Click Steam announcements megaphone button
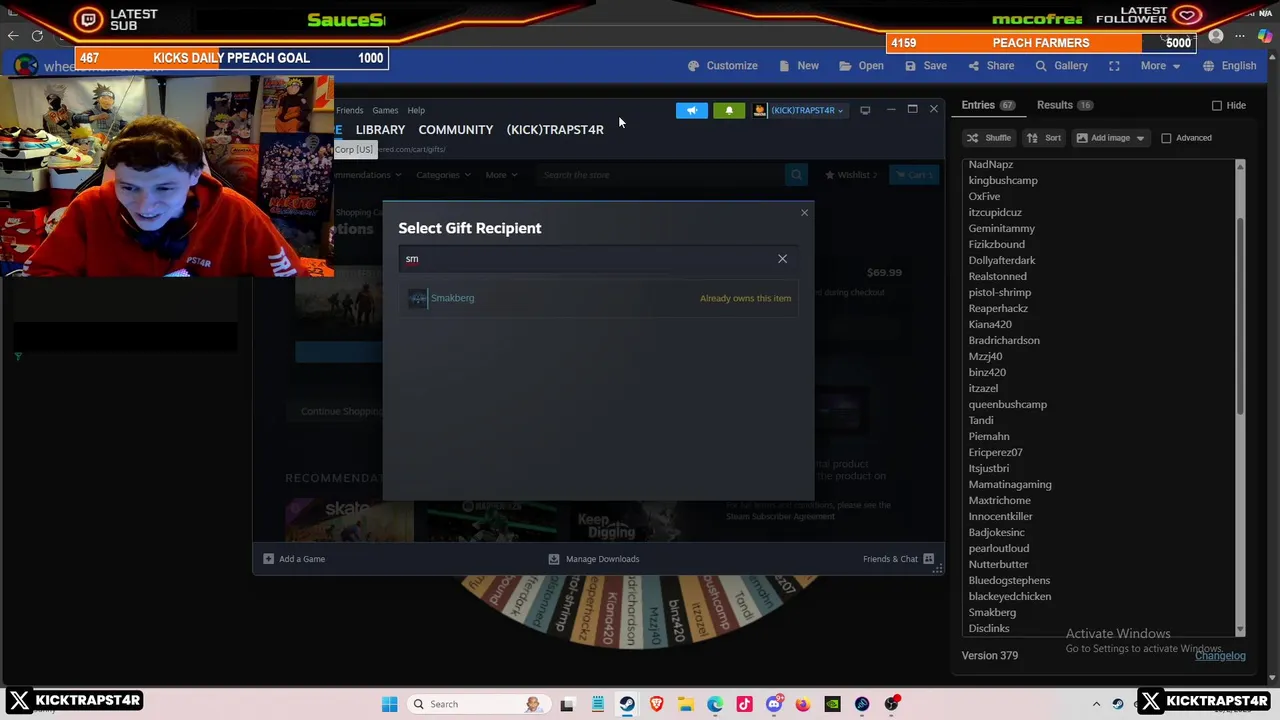 click(x=691, y=110)
